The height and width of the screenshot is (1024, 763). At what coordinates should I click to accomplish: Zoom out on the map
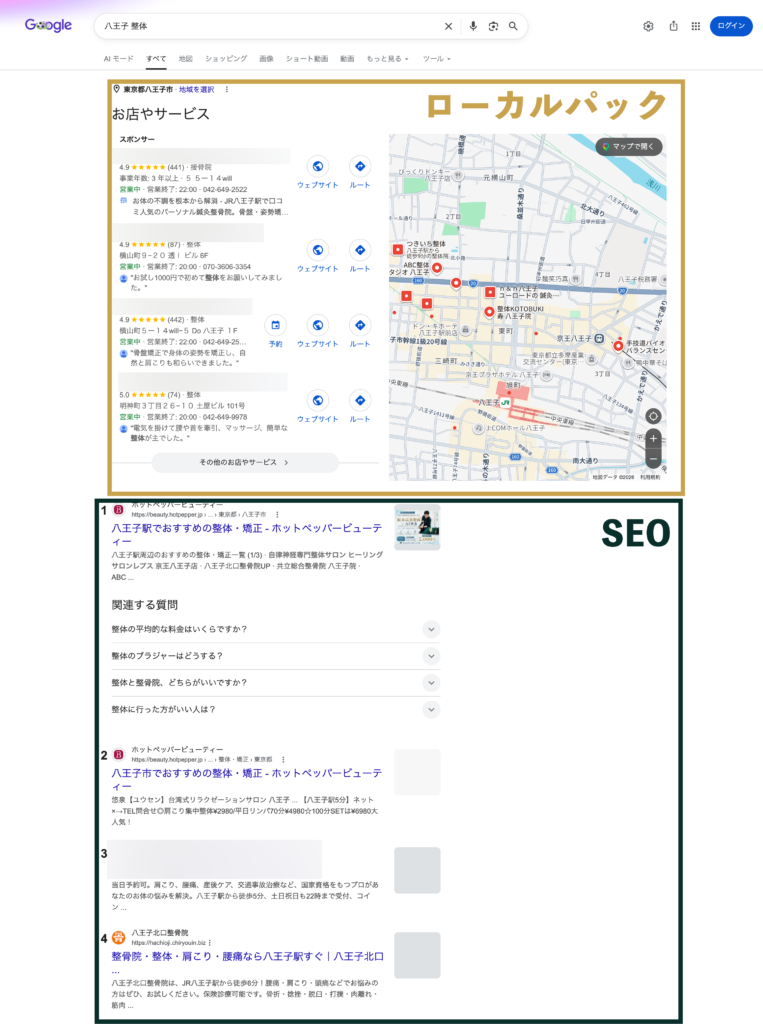coord(653,458)
